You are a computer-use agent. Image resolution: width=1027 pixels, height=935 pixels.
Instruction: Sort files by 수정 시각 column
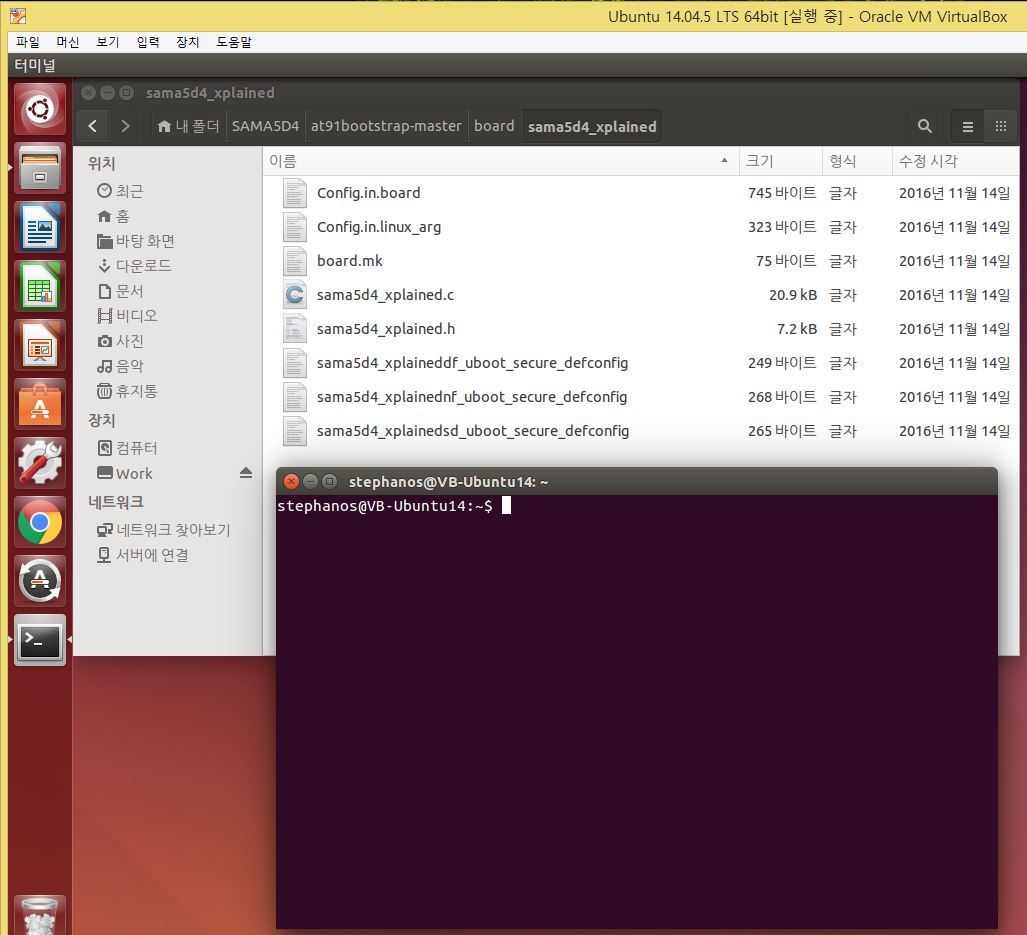coord(927,161)
